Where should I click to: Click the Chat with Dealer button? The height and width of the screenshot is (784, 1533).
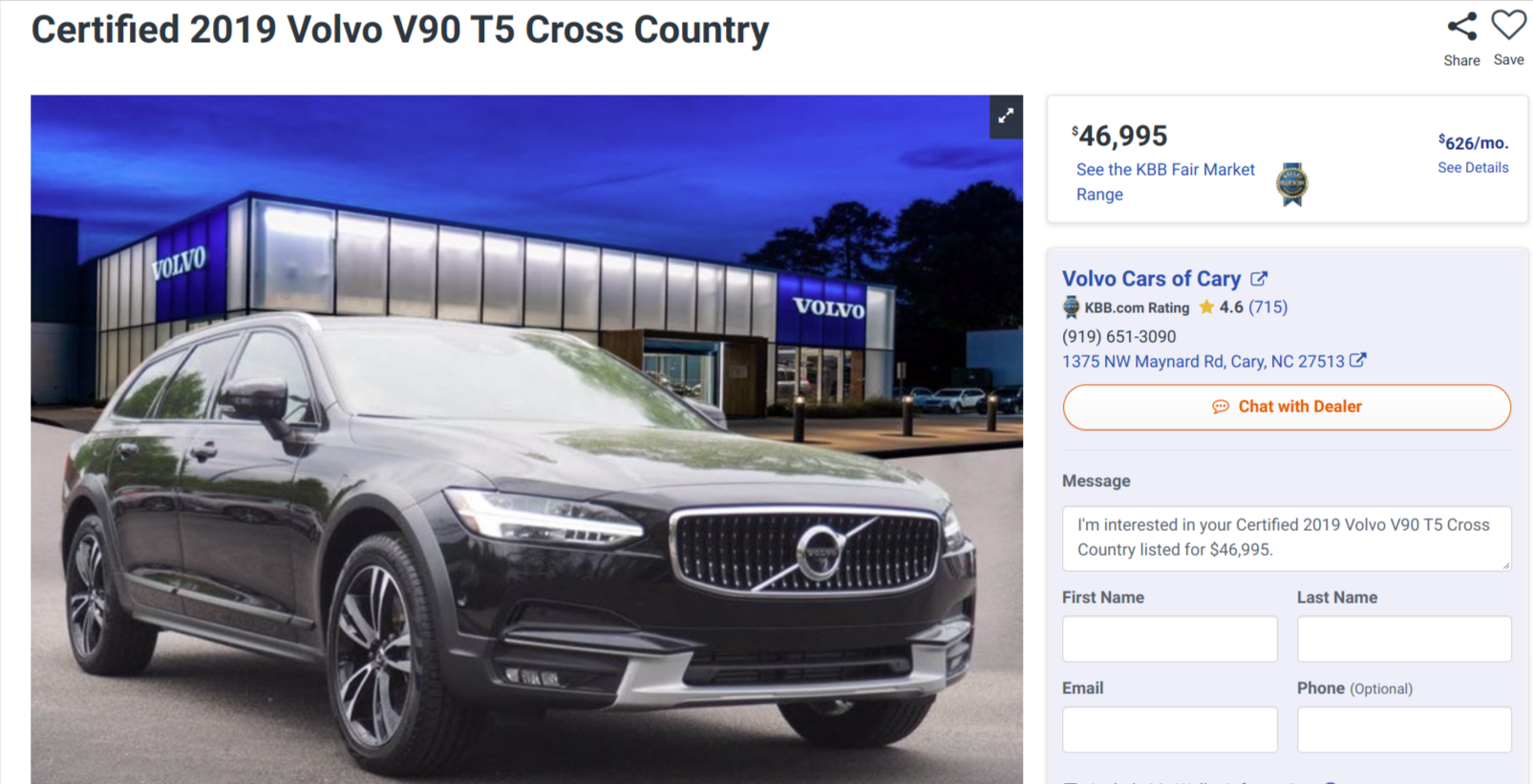point(1287,407)
